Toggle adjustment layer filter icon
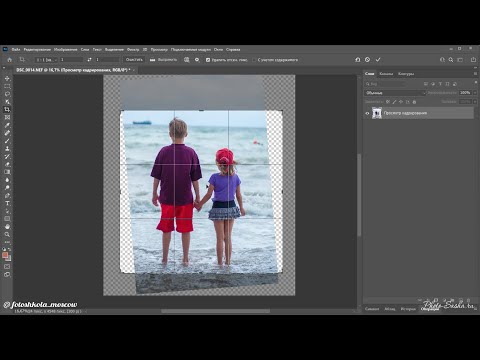This screenshot has width=480, height=360. (433, 84)
